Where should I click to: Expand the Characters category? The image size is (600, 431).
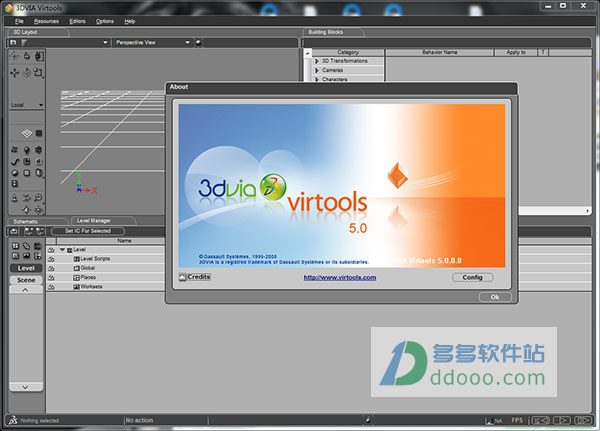(x=317, y=80)
